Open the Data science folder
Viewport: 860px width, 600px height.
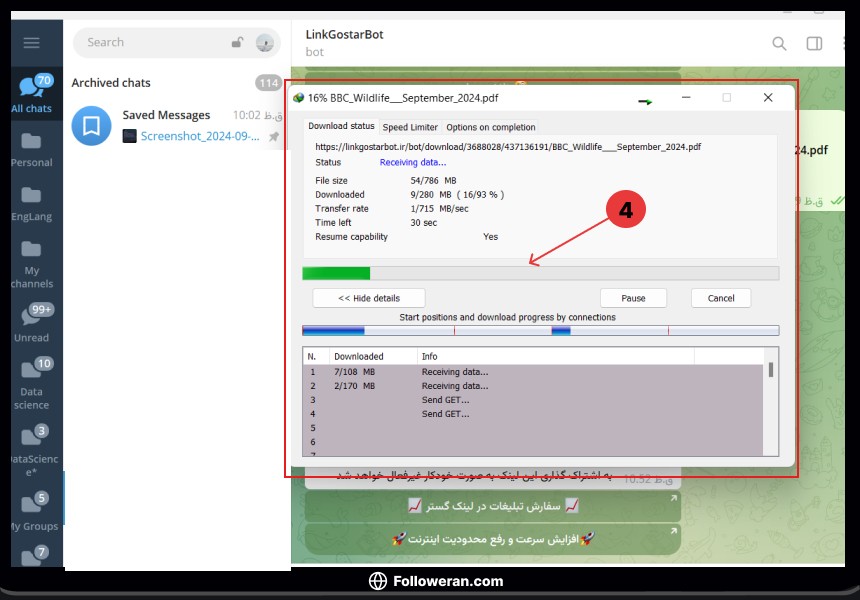tap(31, 384)
